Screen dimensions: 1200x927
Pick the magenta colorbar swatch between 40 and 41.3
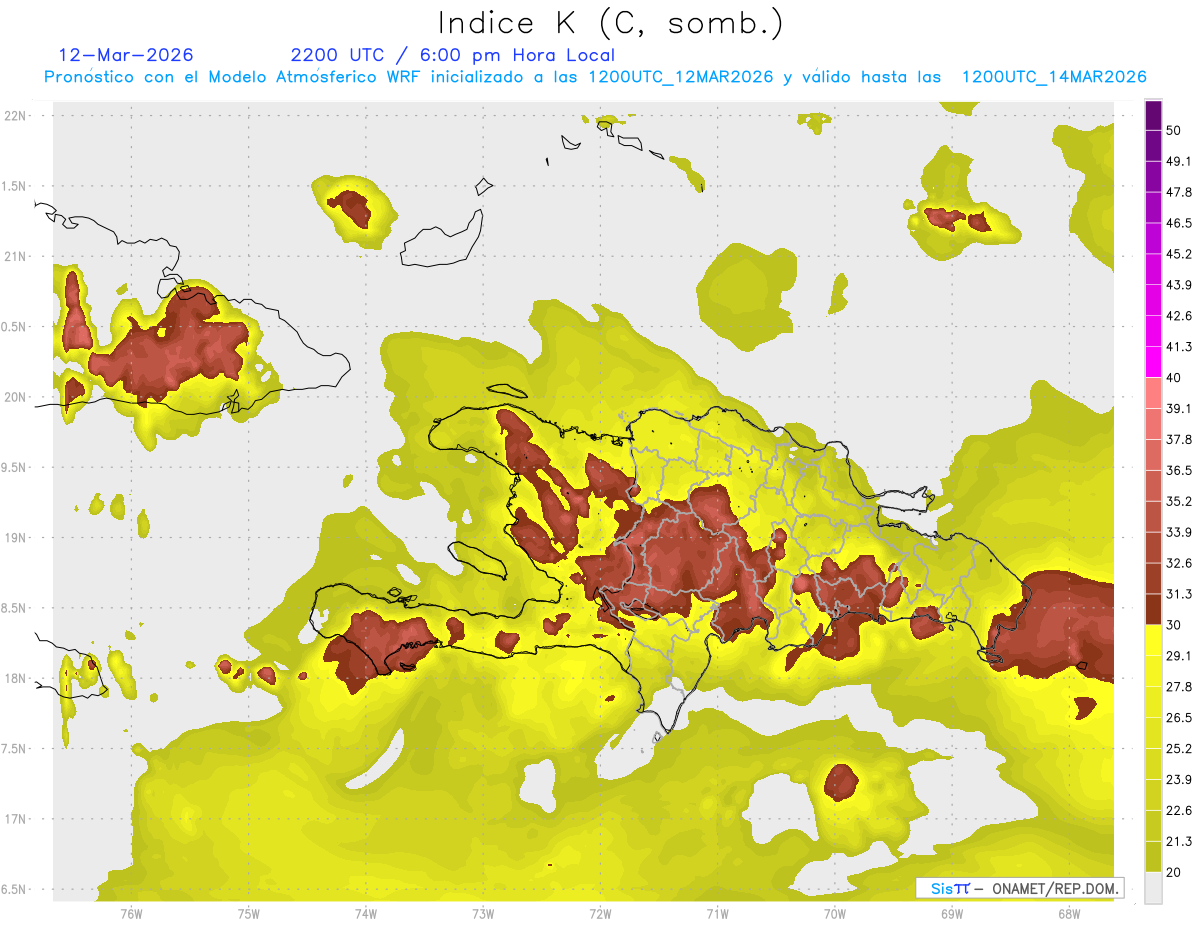click(x=1154, y=362)
